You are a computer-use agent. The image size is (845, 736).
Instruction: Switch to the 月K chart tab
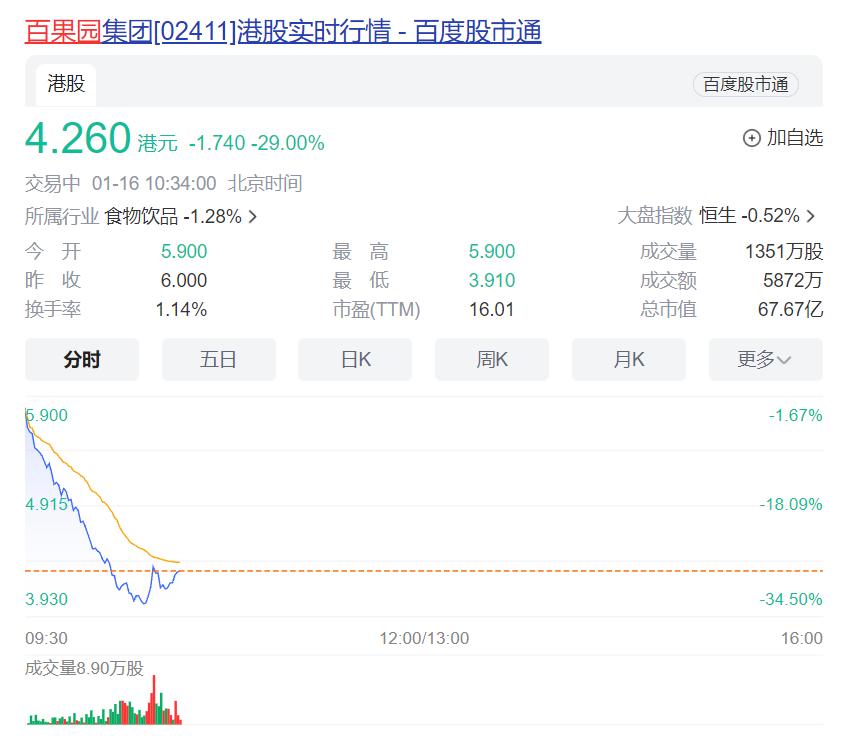click(629, 359)
